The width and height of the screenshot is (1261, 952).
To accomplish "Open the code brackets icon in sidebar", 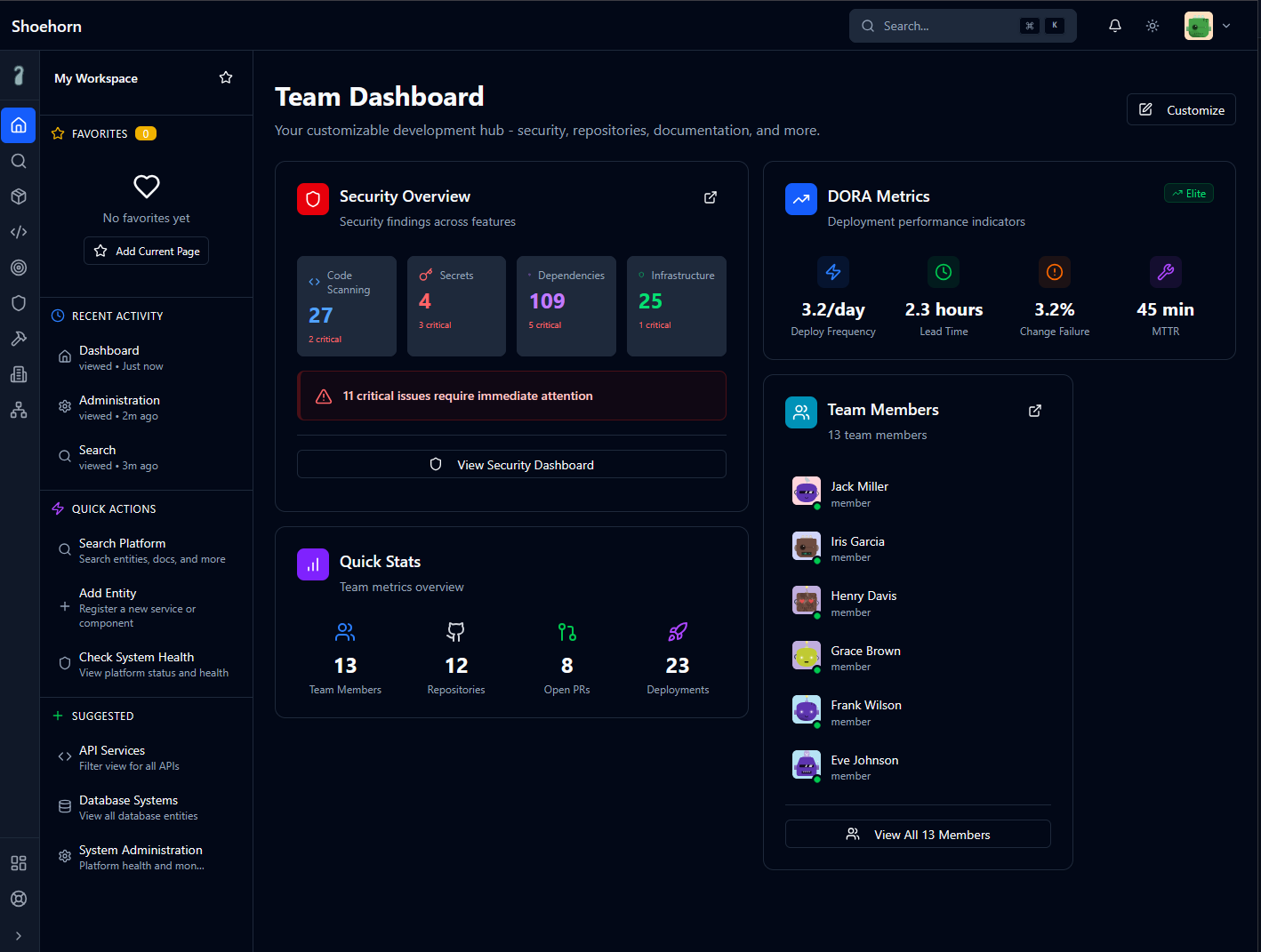I will pos(19,232).
